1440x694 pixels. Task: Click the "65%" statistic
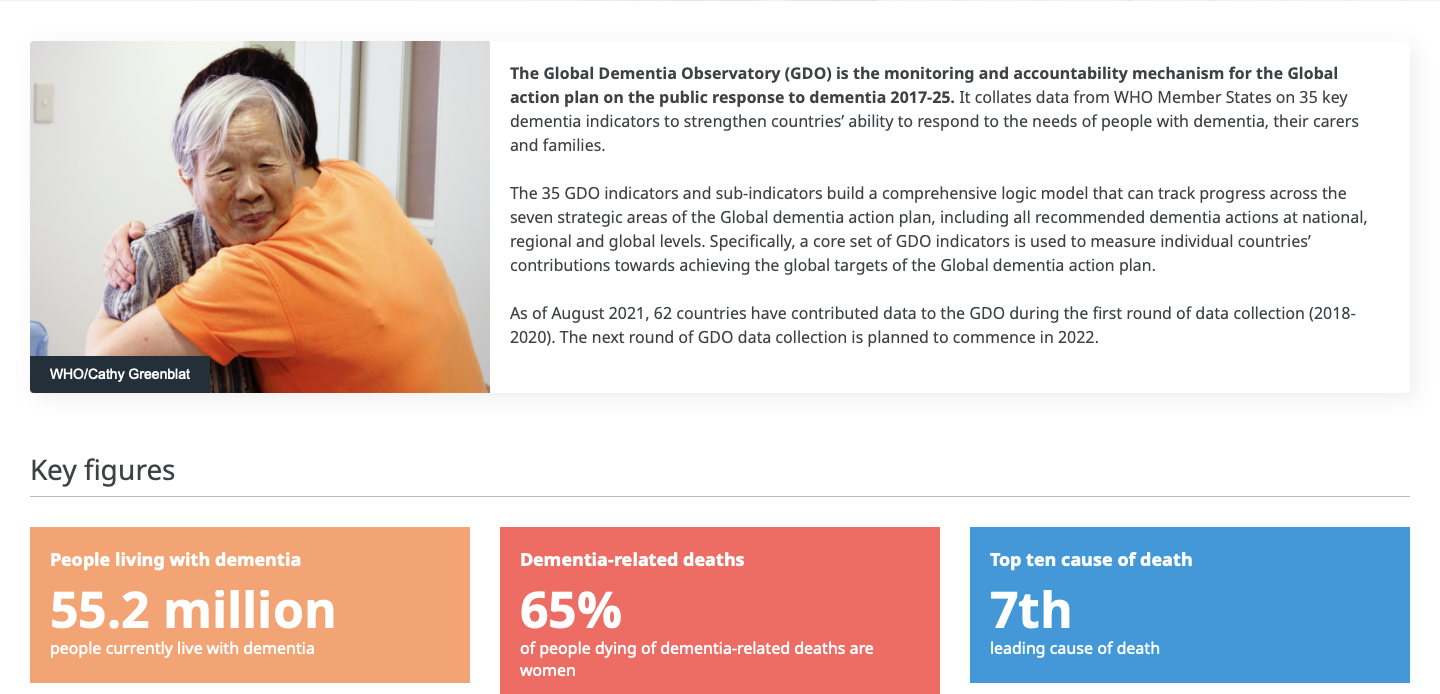coord(571,609)
